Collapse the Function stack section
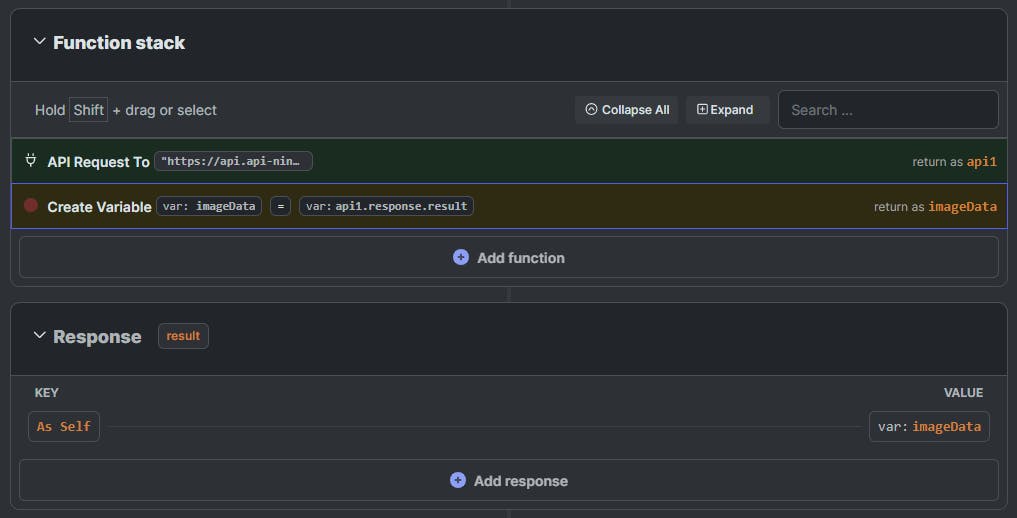The image size is (1017, 518). coord(40,42)
